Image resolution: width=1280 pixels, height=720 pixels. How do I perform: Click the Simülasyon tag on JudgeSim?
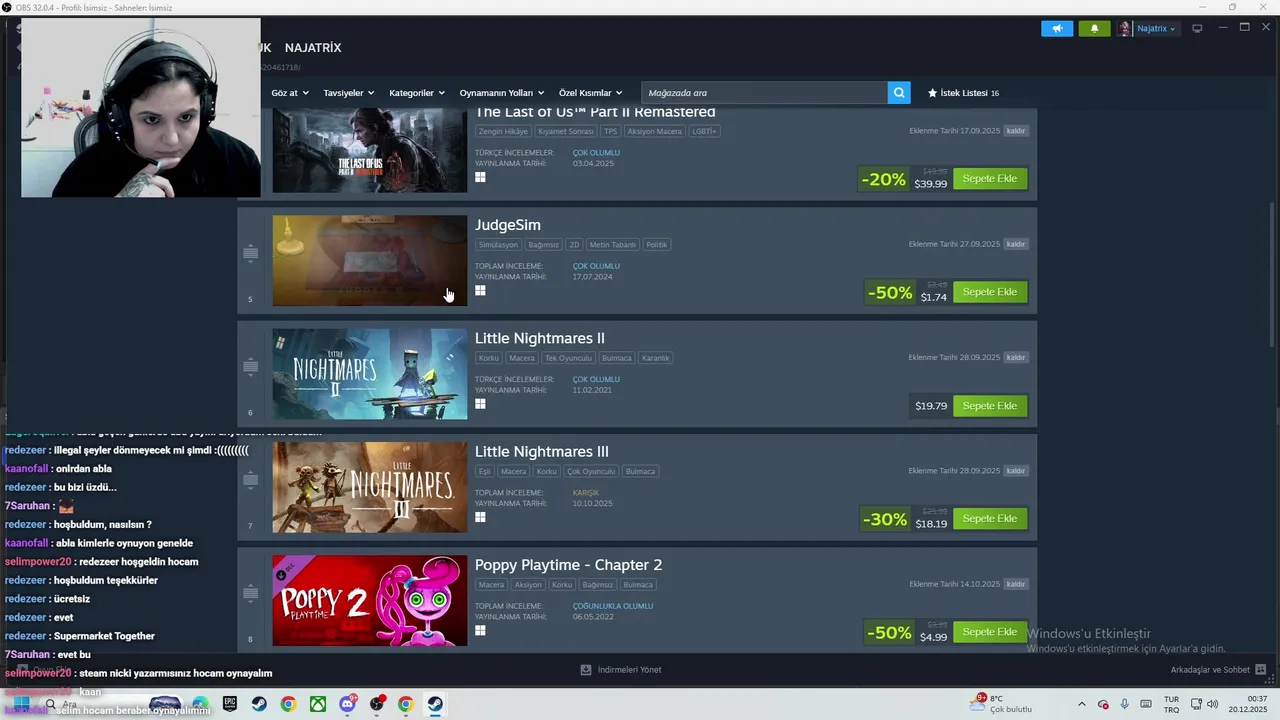click(x=498, y=245)
